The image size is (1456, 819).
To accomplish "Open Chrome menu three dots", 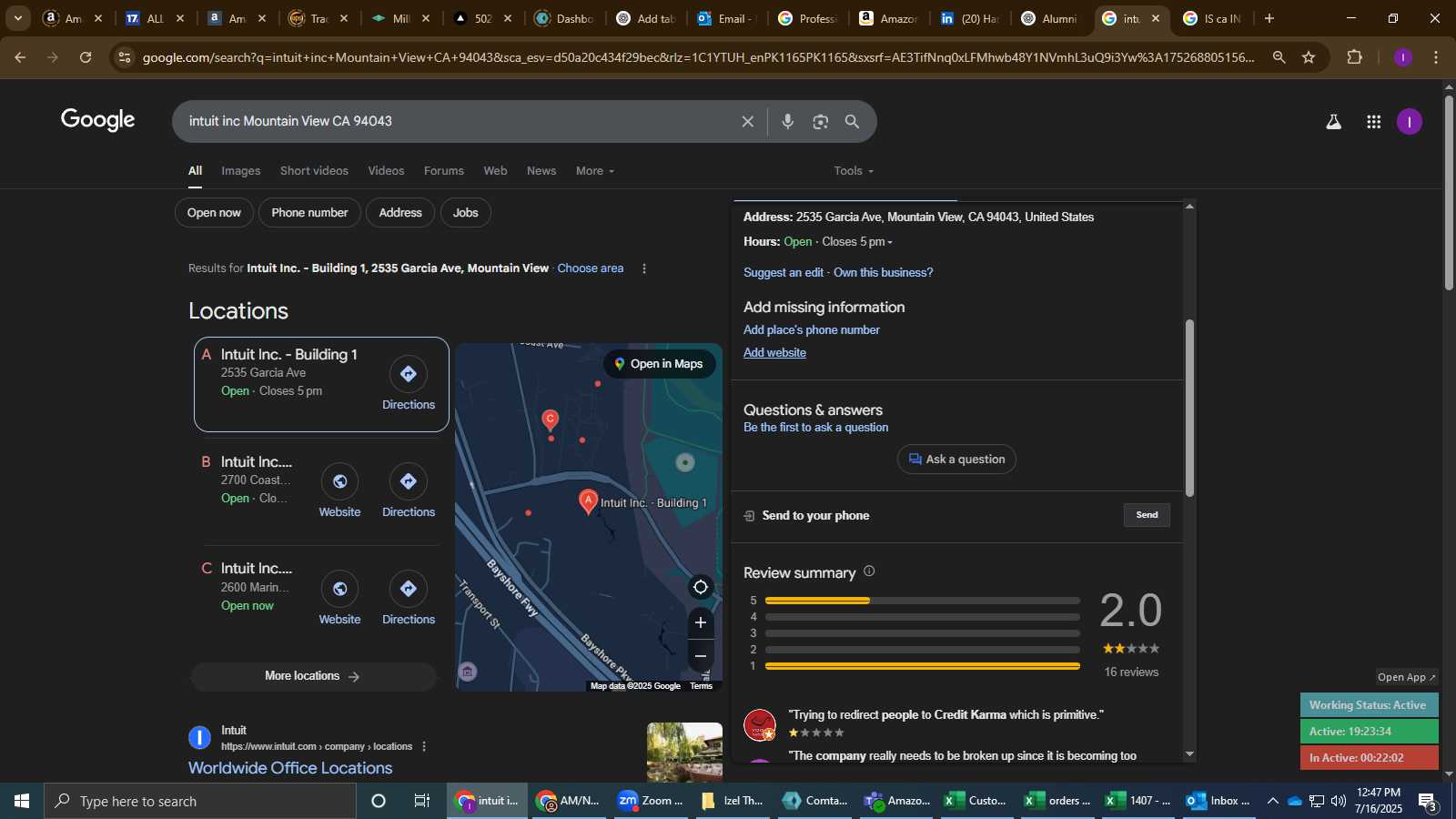I will pos(1436,57).
